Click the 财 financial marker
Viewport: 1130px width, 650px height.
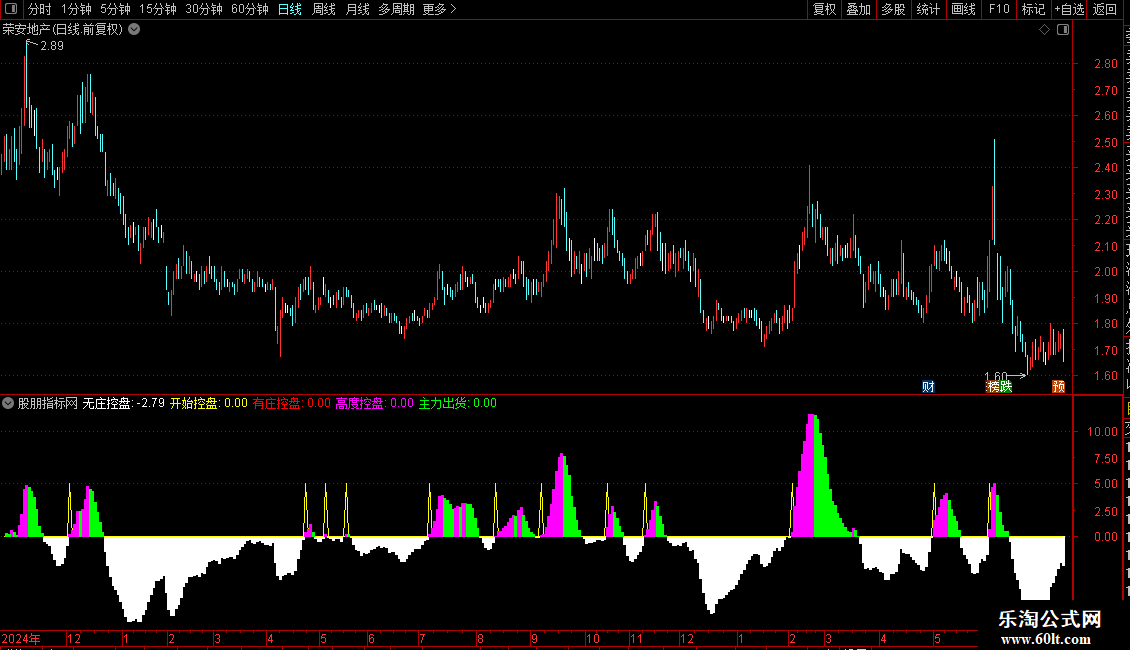coord(928,387)
